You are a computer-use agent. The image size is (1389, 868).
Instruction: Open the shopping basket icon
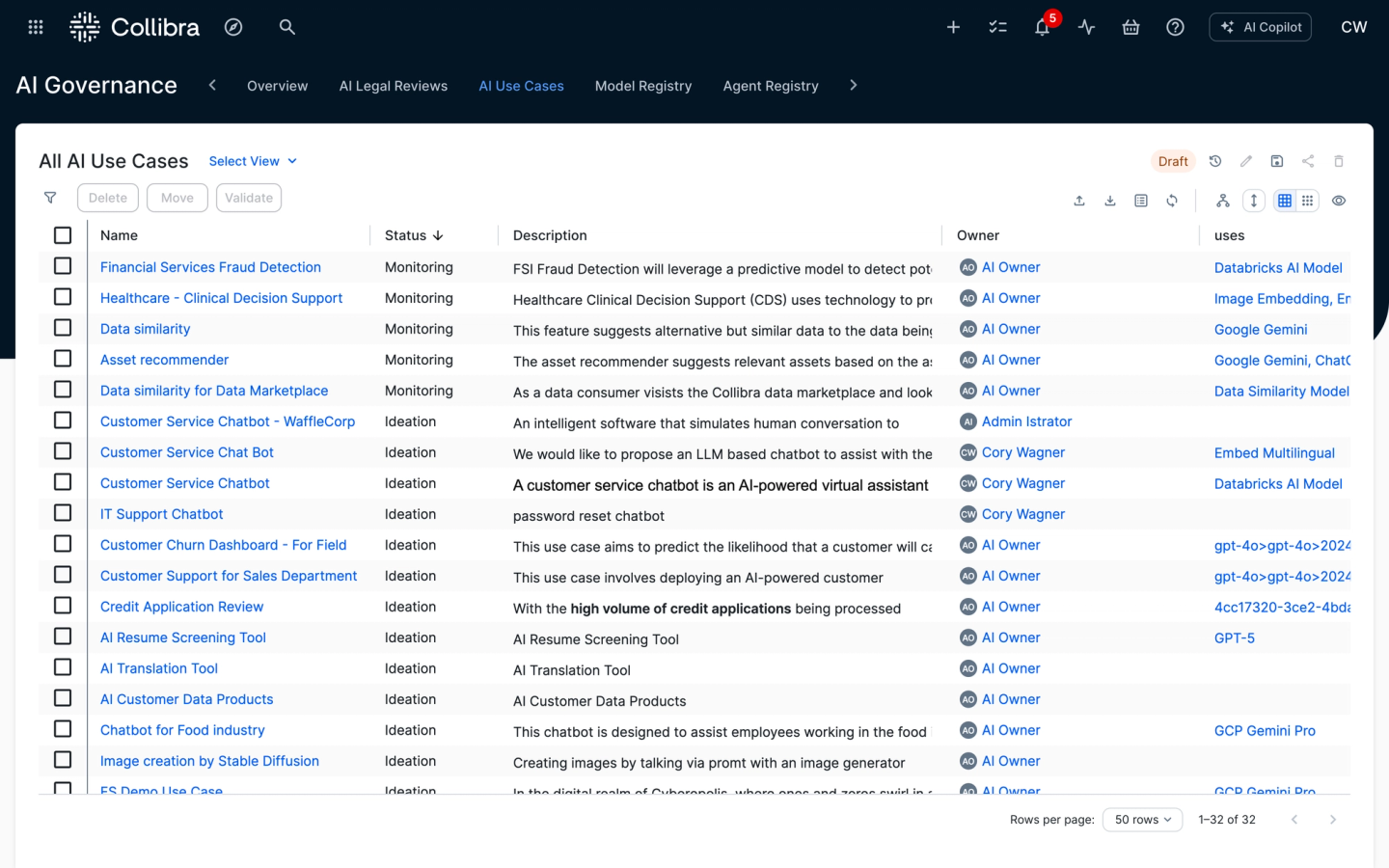(1130, 27)
